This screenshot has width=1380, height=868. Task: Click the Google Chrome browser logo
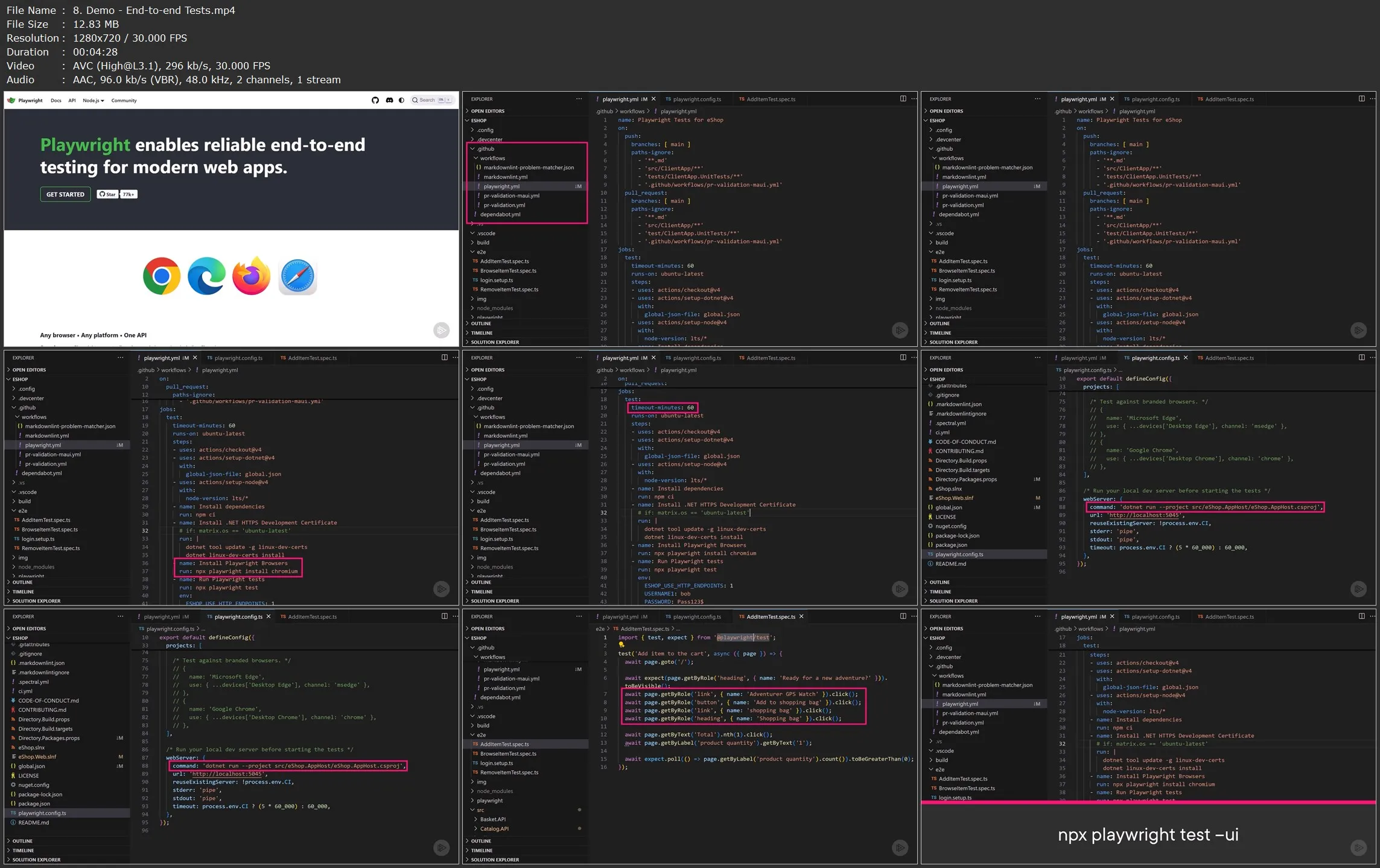coord(162,276)
